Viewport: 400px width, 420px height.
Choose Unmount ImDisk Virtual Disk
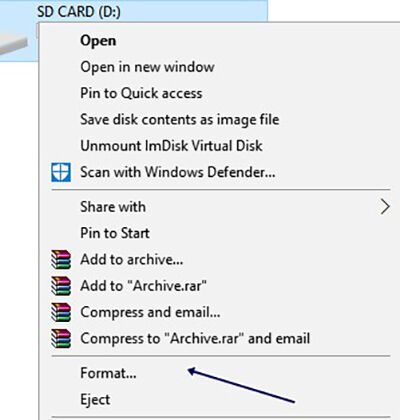171,146
